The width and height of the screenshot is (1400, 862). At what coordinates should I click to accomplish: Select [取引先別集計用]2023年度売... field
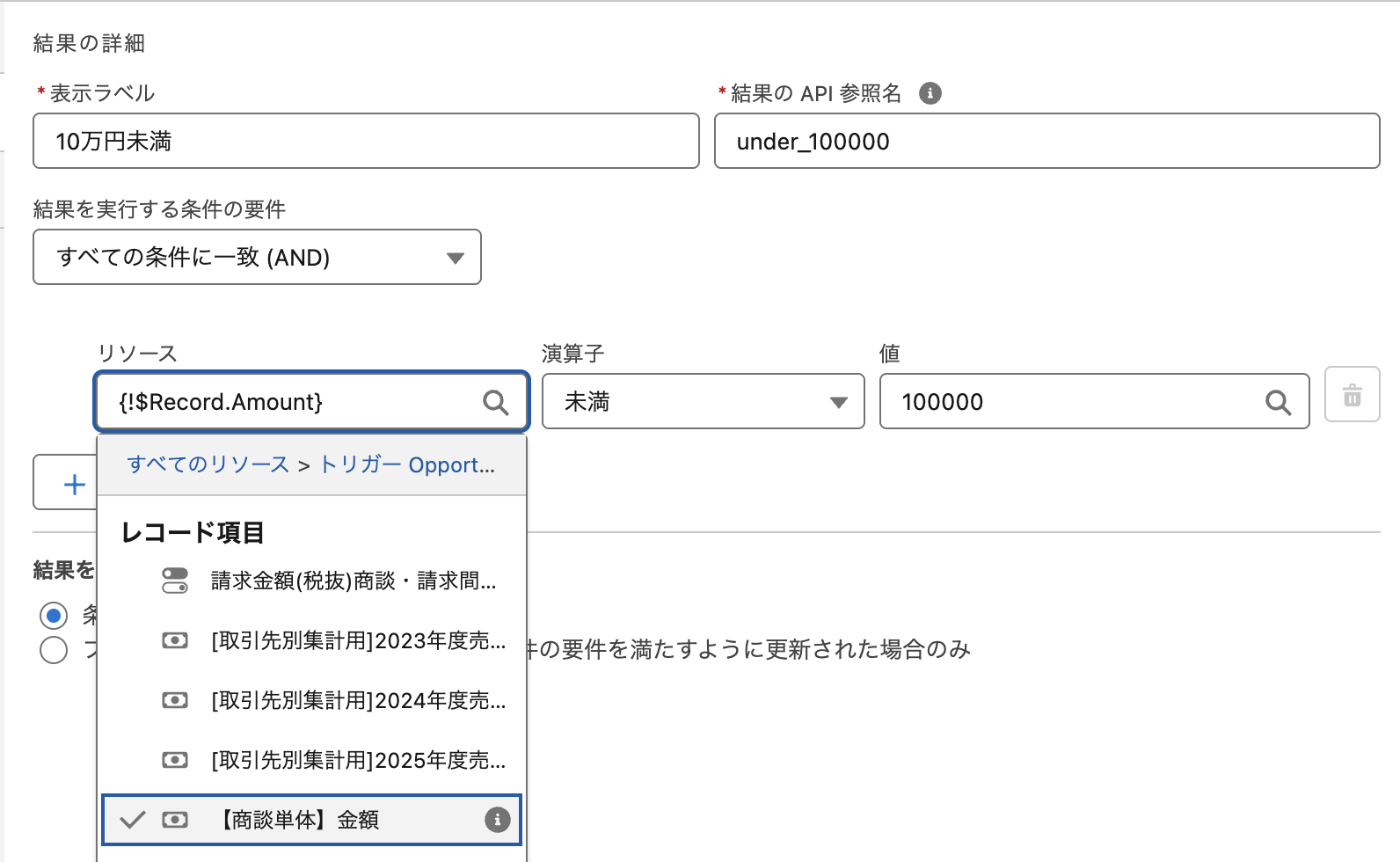[x=312, y=640]
